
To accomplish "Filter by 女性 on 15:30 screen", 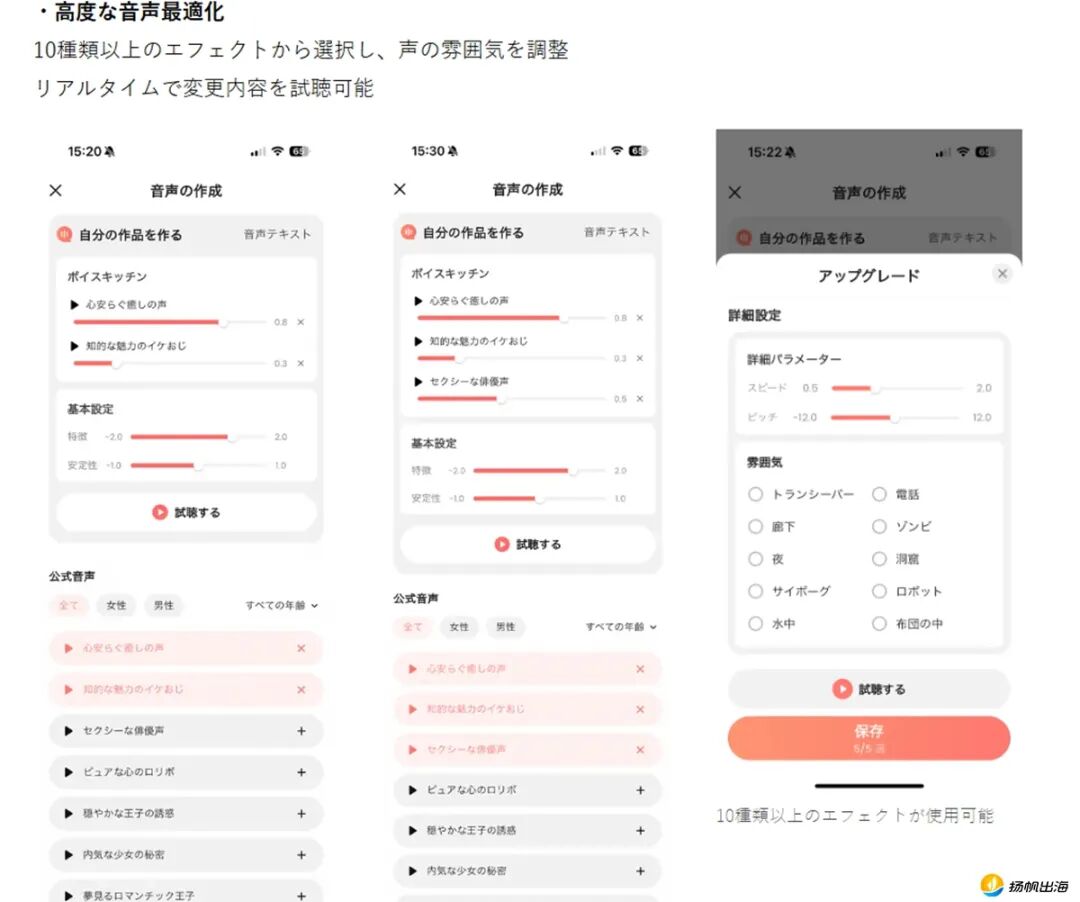I will (x=459, y=627).
